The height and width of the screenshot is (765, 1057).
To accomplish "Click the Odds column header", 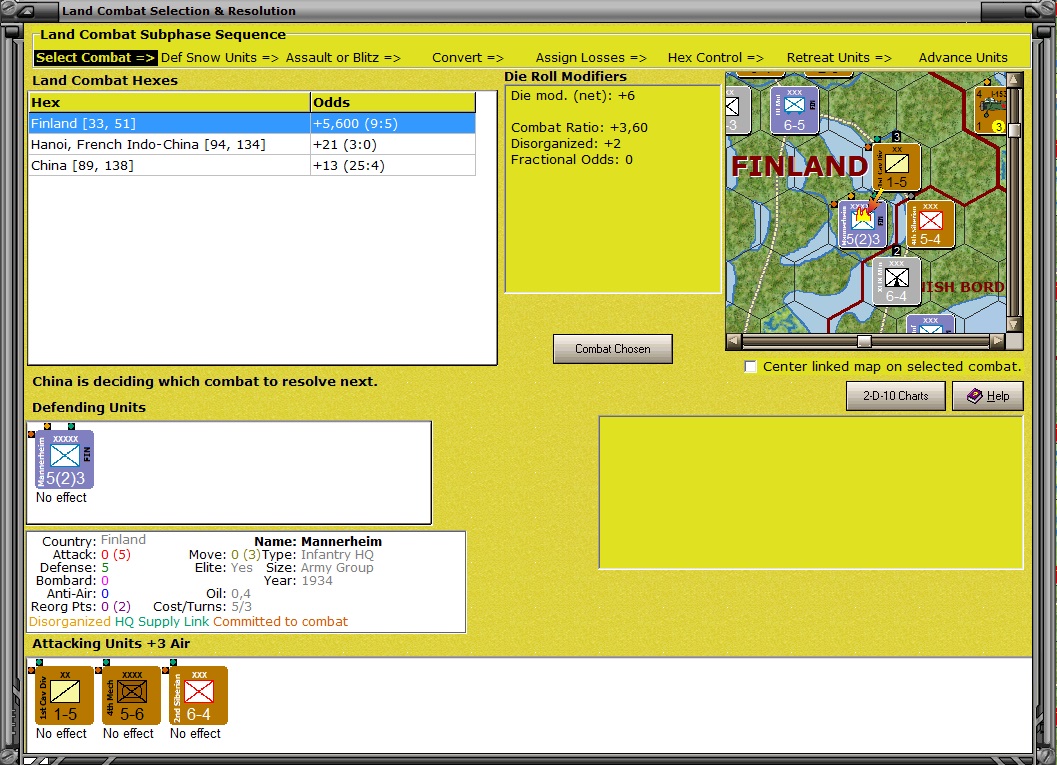I will pos(393,102).
